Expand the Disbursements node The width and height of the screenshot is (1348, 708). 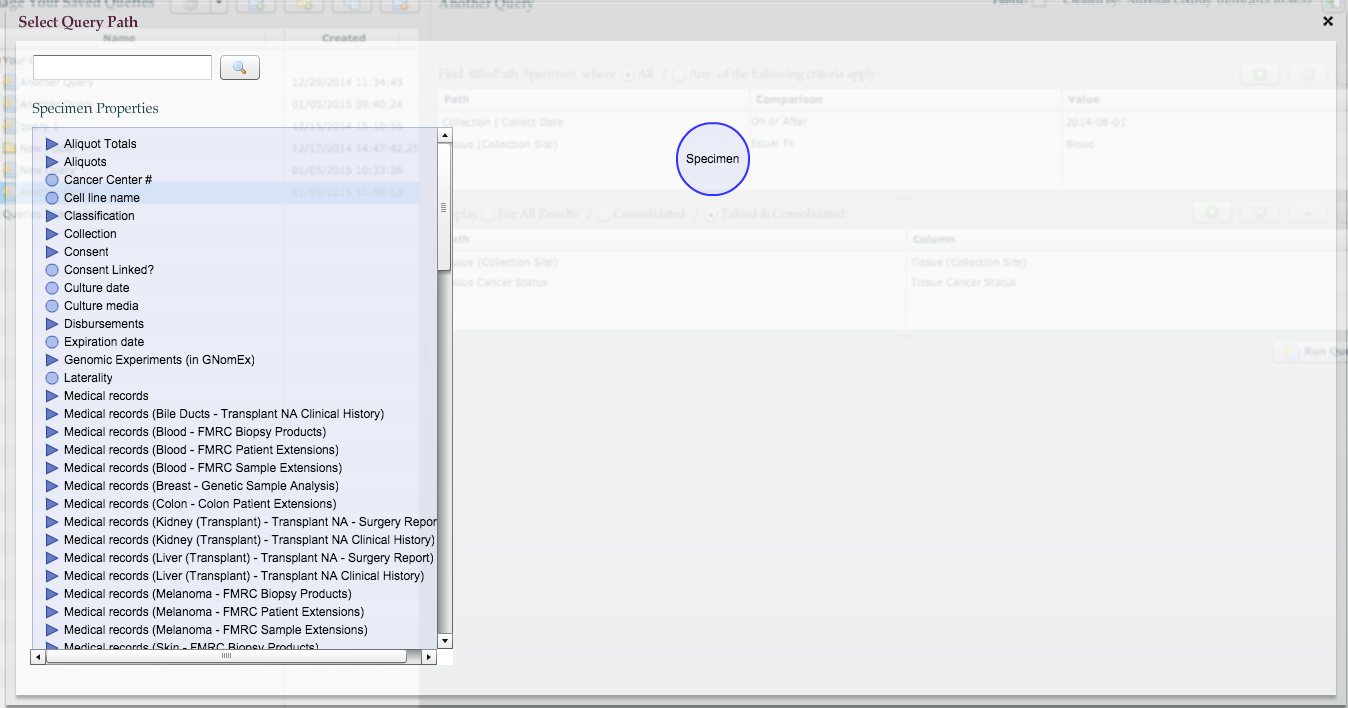tap(52, 324)
